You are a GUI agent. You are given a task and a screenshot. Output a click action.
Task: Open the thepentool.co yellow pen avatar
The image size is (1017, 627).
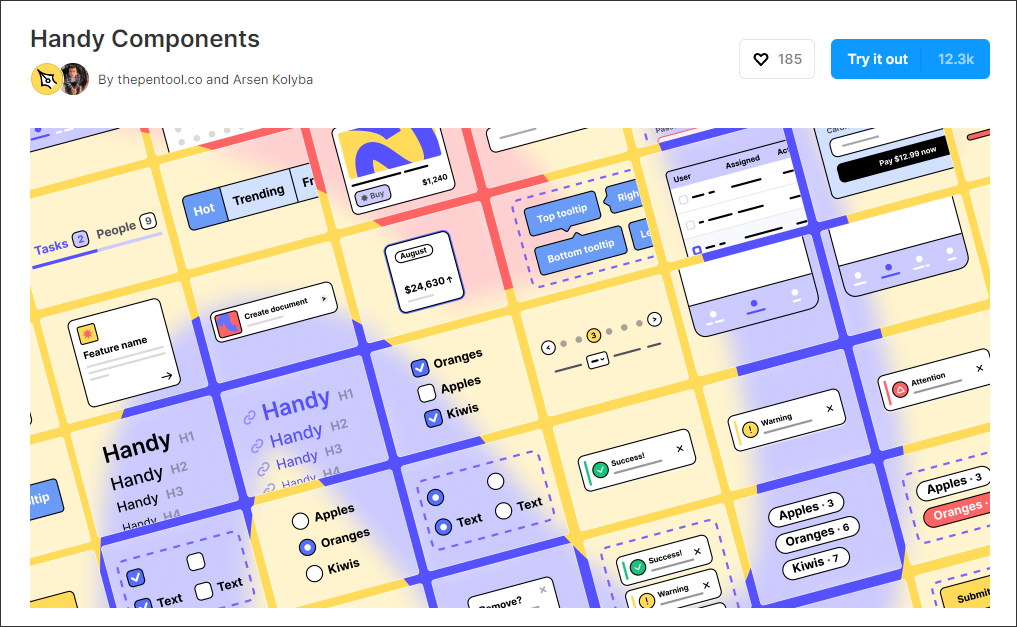click(47, 80)
